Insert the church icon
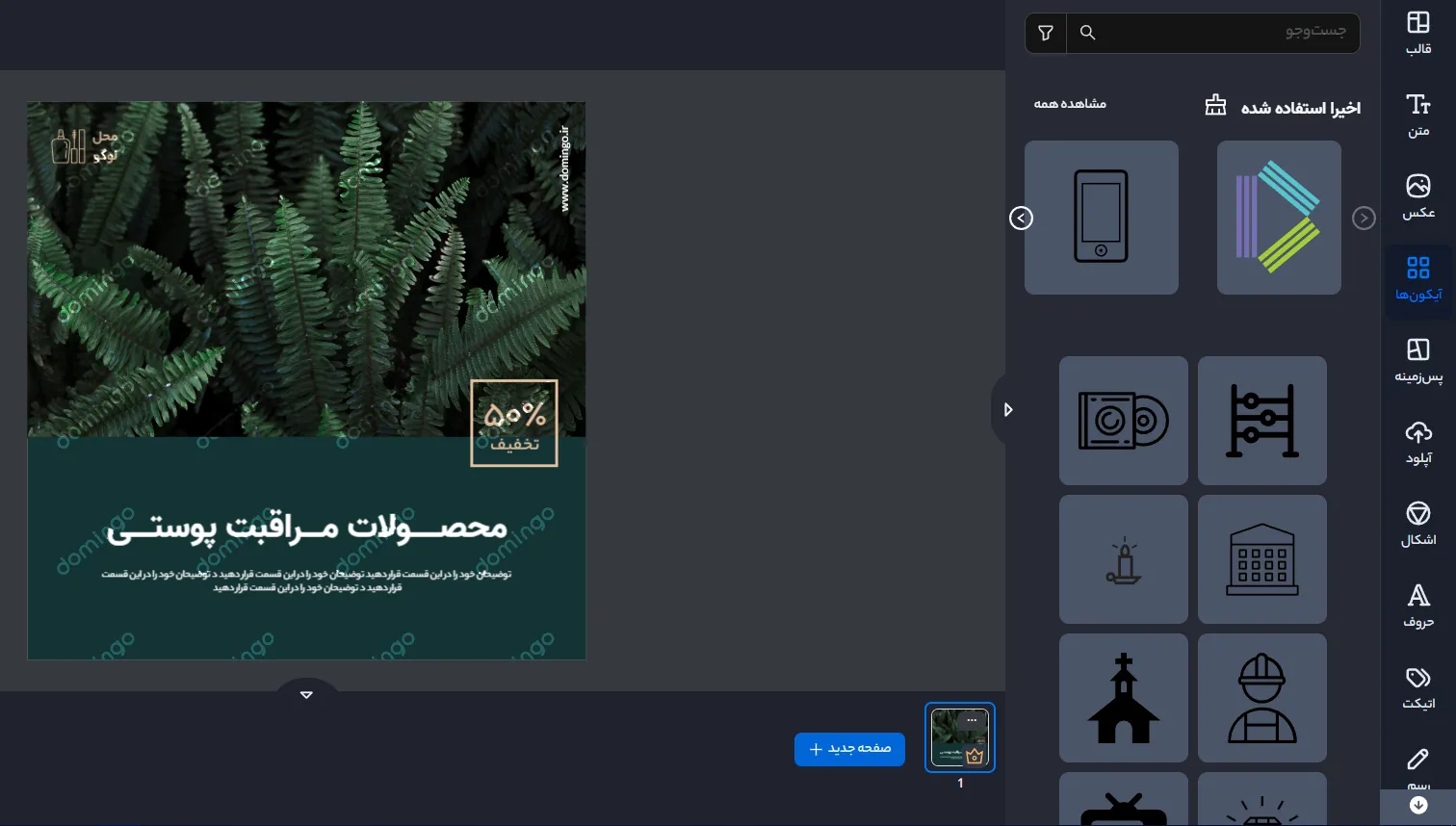Image resolution: width=1456 pixels, height=826 pixels. click(x=1124, y=698)
